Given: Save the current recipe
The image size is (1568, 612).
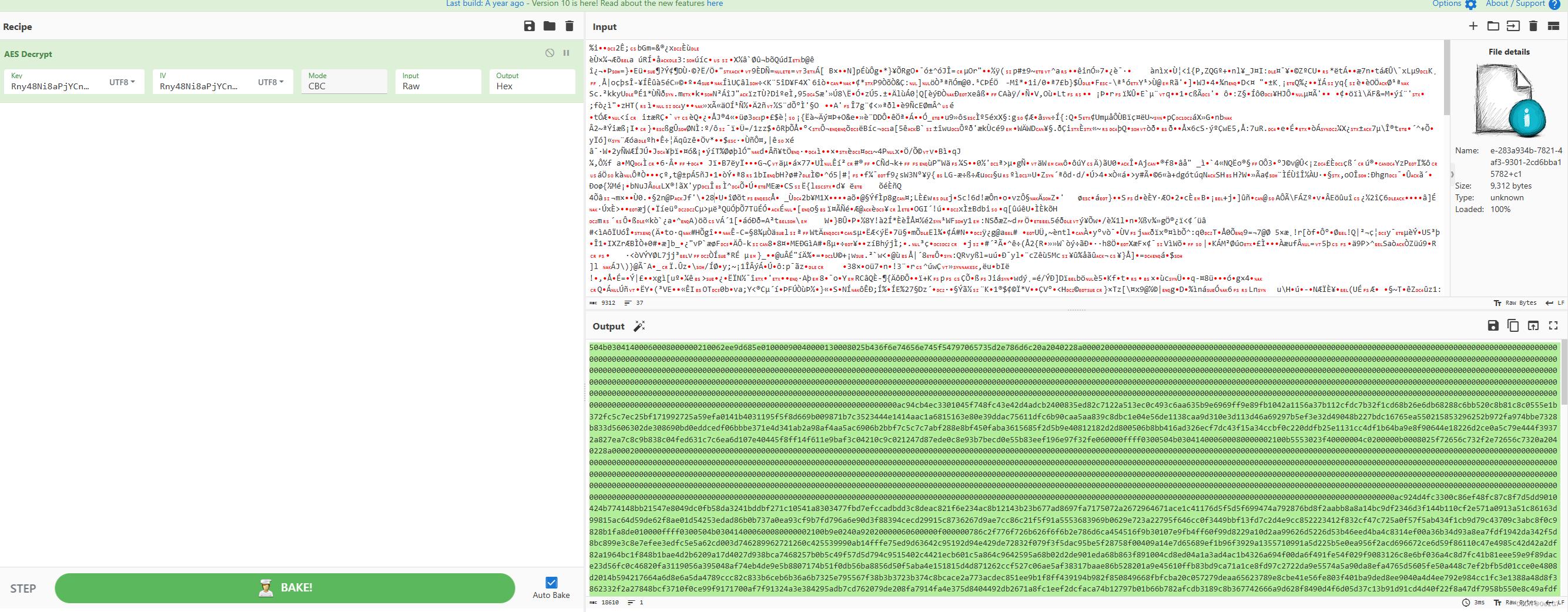Looking at the screenshot, I should point(529,26).
